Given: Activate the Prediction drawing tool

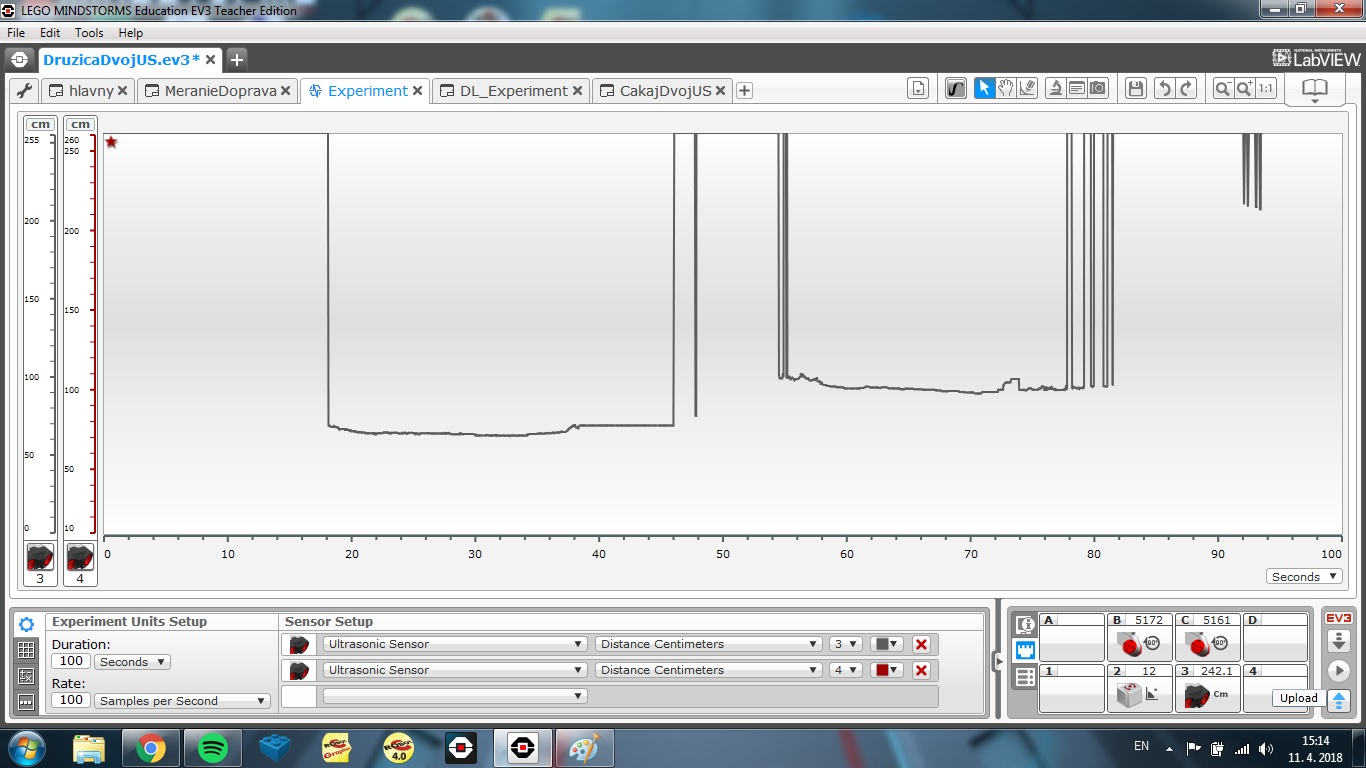Looking at the screenshot, I should tap(1027, 89).
